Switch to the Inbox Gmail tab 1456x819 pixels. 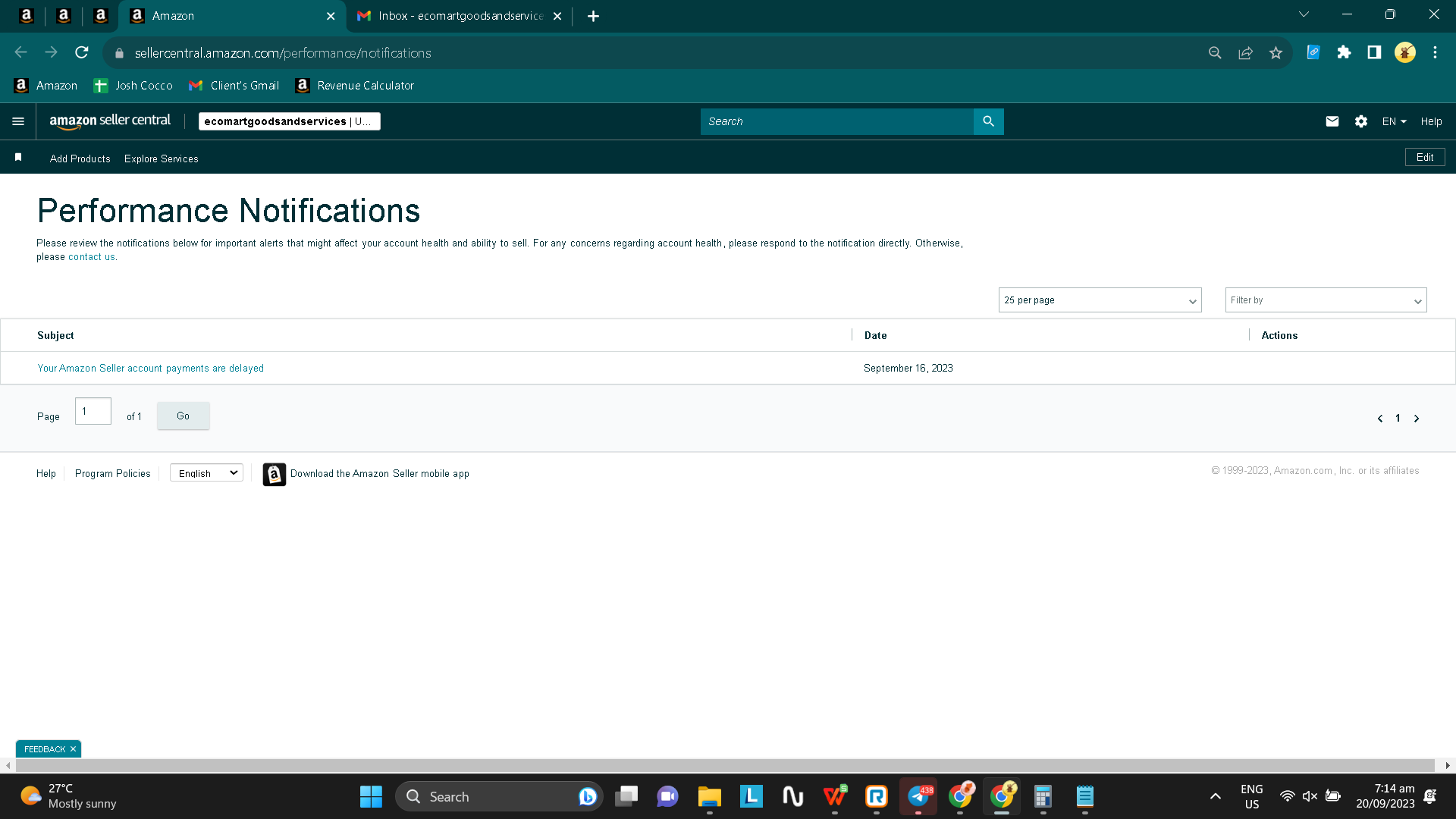click(460, 16)
